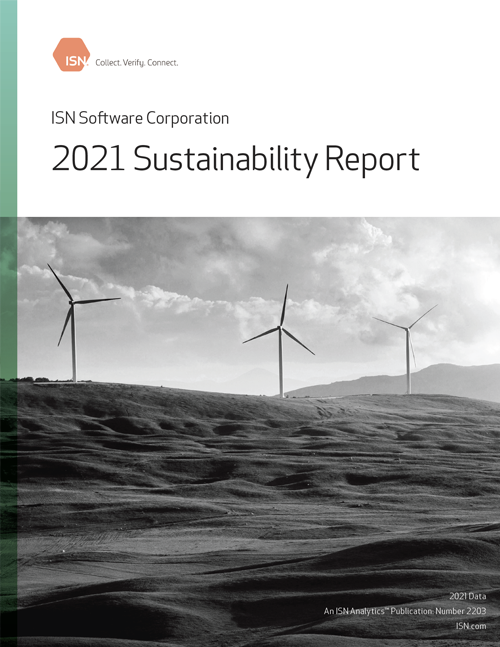Click the 'Collect. Verify. Connect.' tagline
The height and width of the screenshot is (647, 500).
click(137, 63)
